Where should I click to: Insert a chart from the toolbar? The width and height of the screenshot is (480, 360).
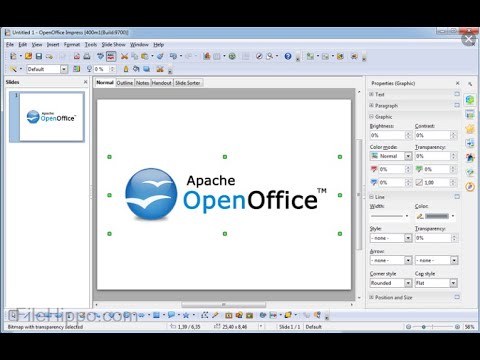pos(207,56)
